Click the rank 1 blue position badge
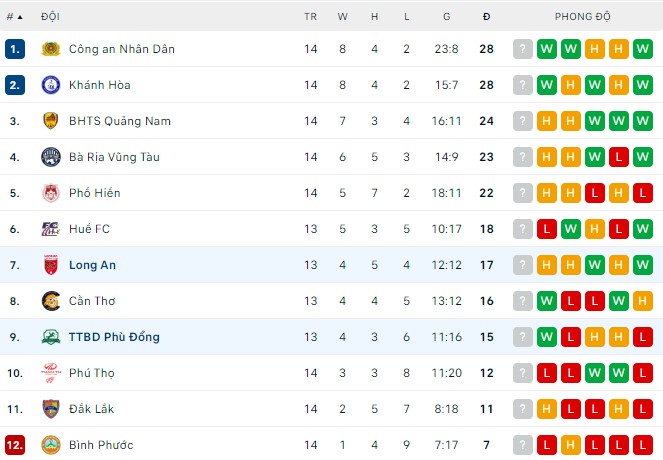Image resolution: width=663 pixels, height=460 pixels. pyautogui.click(x=14, y=49)
